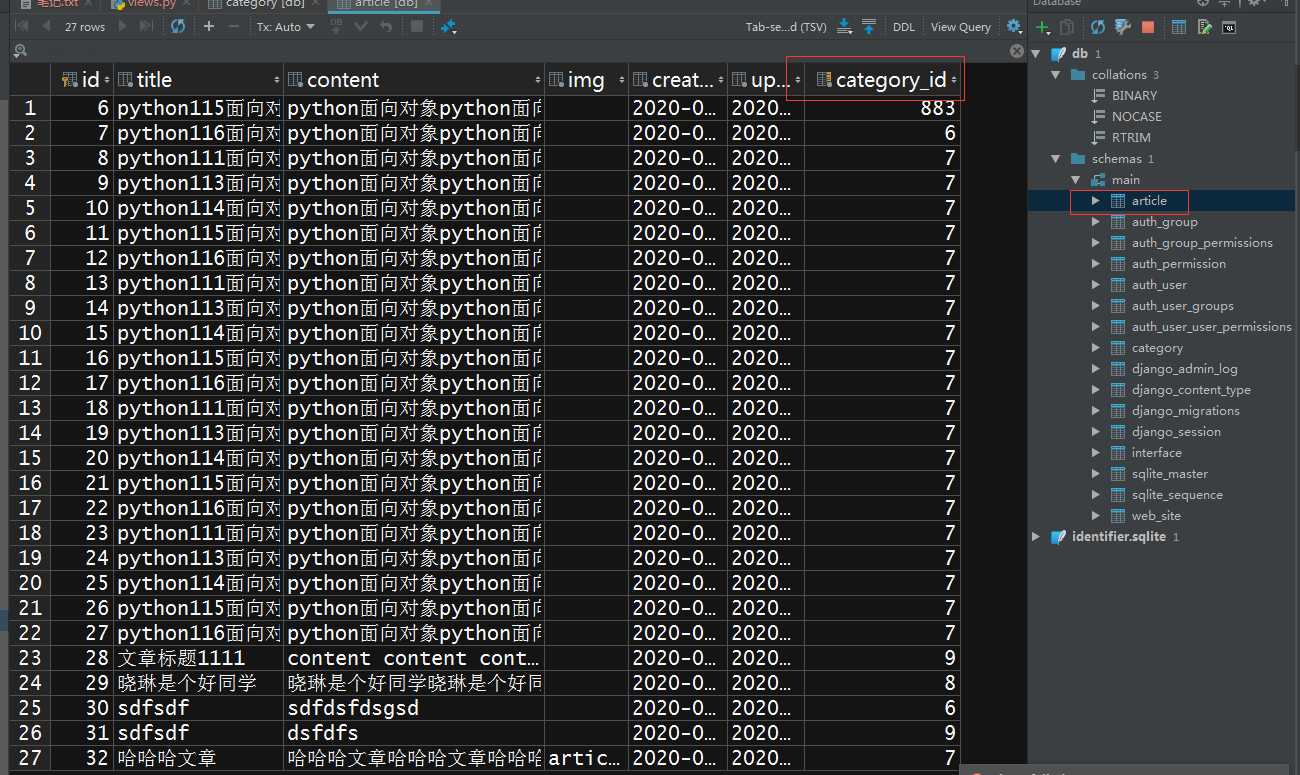Select the auth_permission table in tree
The width and height of the screenshot is (1300, 775).
(1178, 264)
